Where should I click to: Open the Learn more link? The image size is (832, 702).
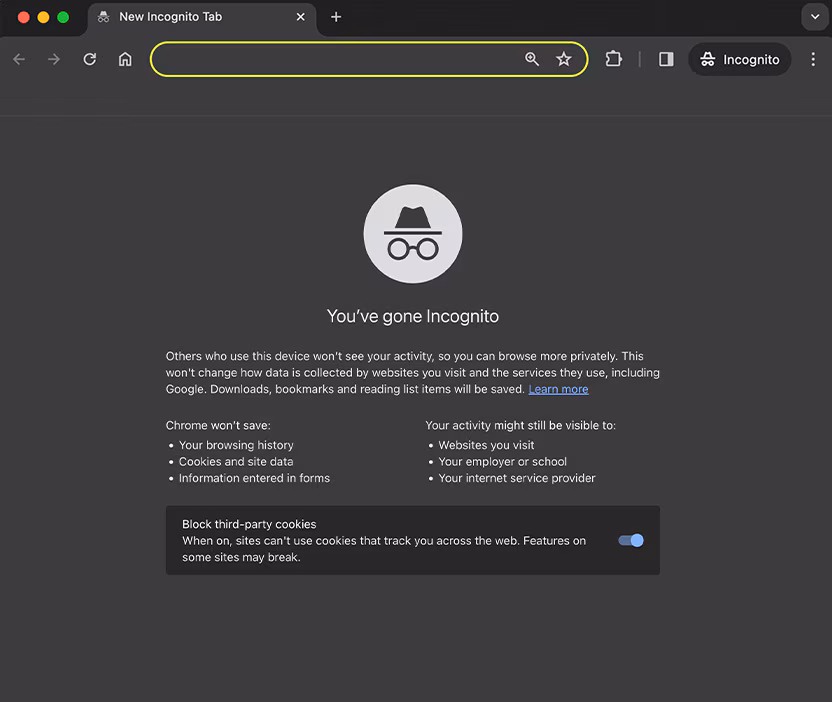[x=558, y=389]
